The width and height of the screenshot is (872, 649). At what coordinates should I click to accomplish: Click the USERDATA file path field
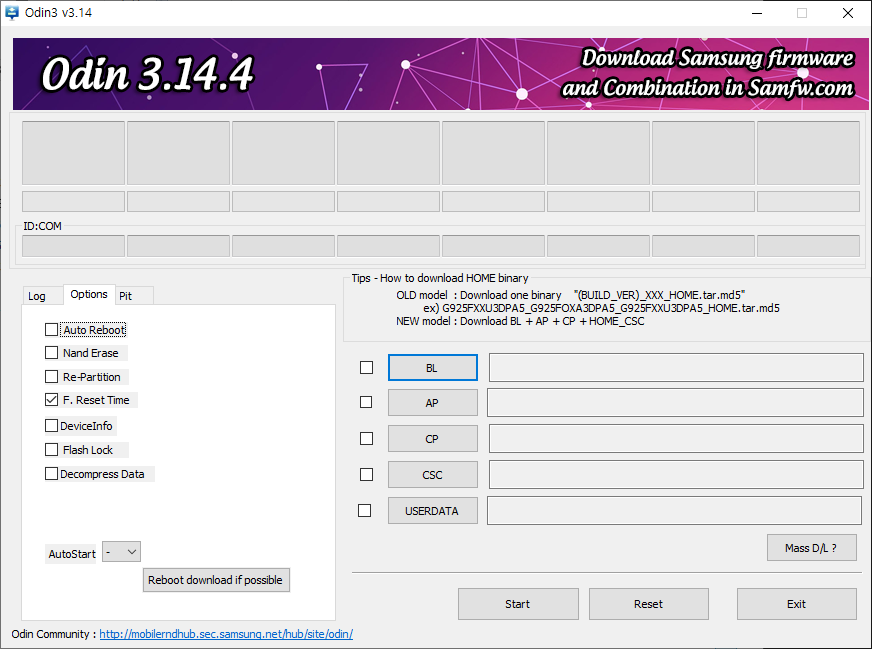pos(675,511)
